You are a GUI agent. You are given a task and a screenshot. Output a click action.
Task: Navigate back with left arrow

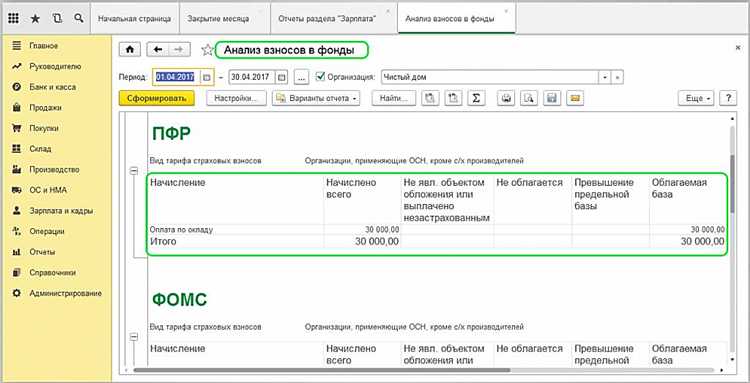(x=158, y=49)
